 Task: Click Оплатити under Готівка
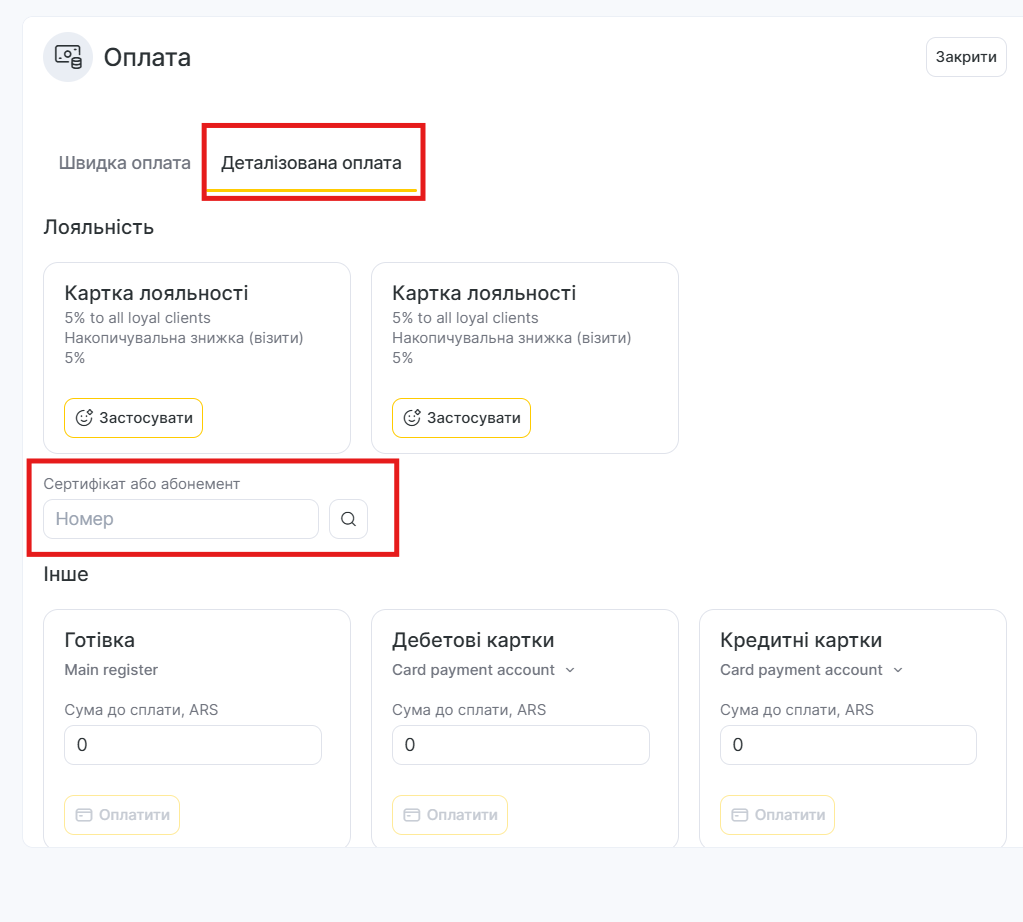(x=122, y=815)
